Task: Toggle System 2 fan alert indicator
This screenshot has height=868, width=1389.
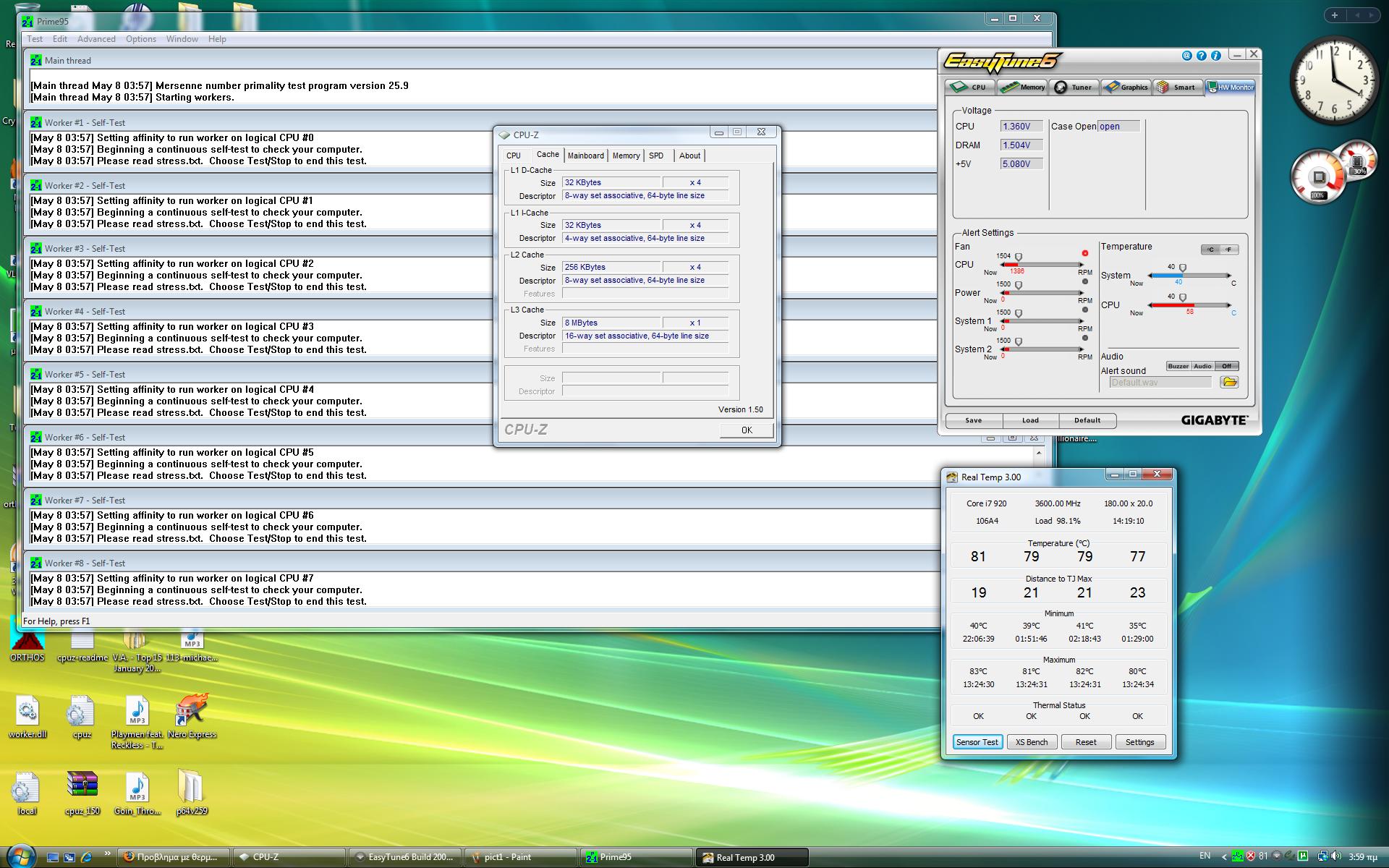Action: pos(1084,338)
